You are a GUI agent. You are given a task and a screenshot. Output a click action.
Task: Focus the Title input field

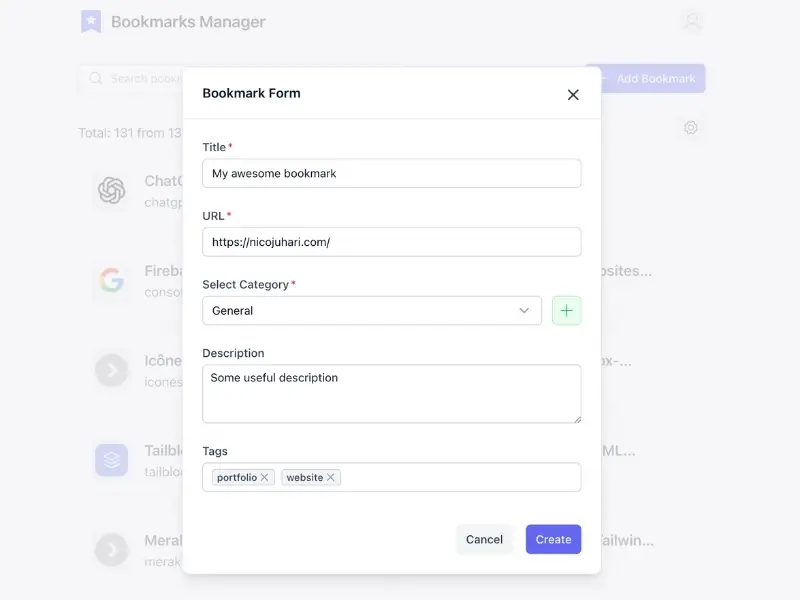[391, 173]
